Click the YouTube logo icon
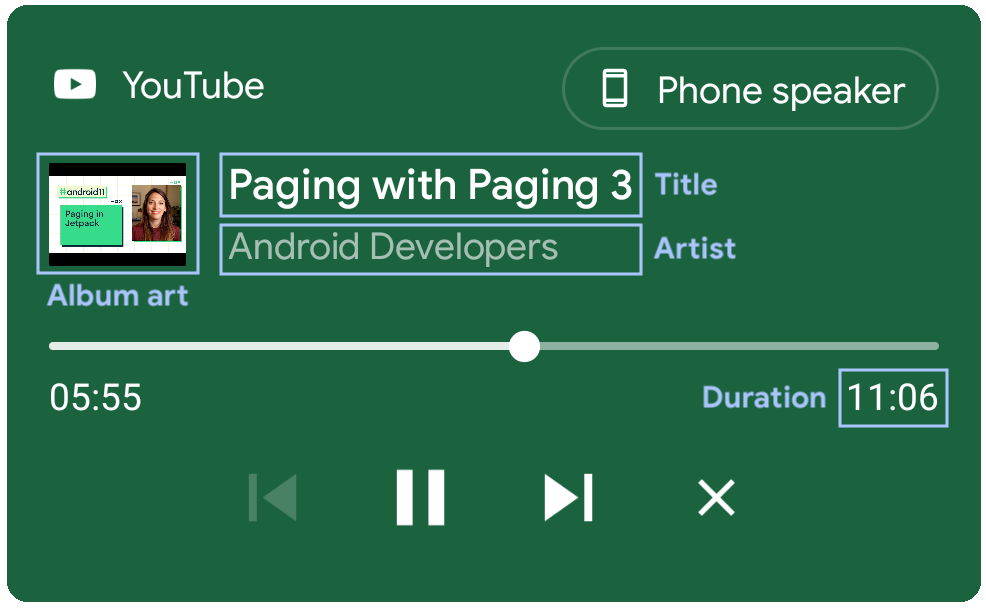 [x=75, y=85]
